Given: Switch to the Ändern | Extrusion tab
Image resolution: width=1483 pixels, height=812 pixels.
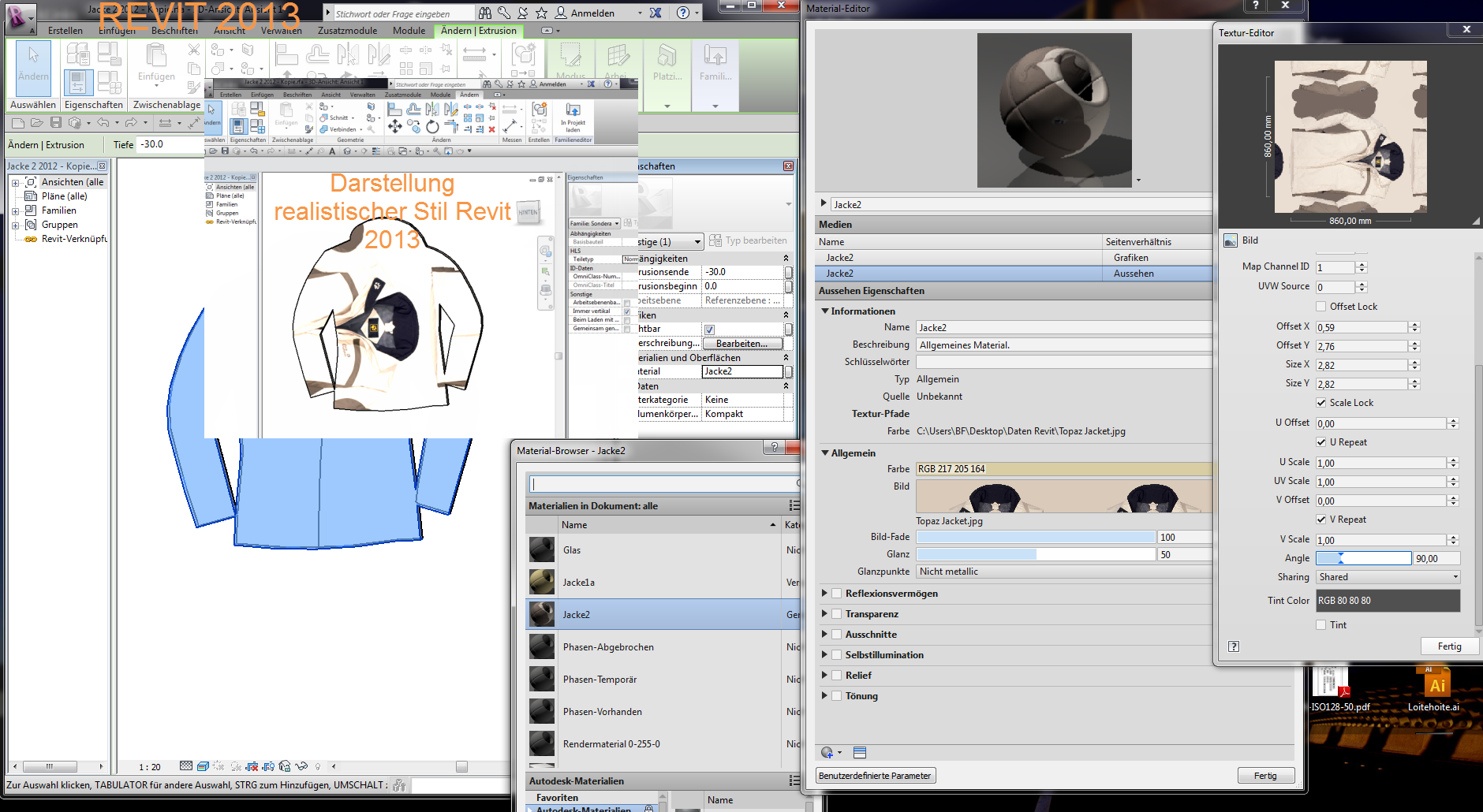Looking at the screenshot, I should (479, 31).
